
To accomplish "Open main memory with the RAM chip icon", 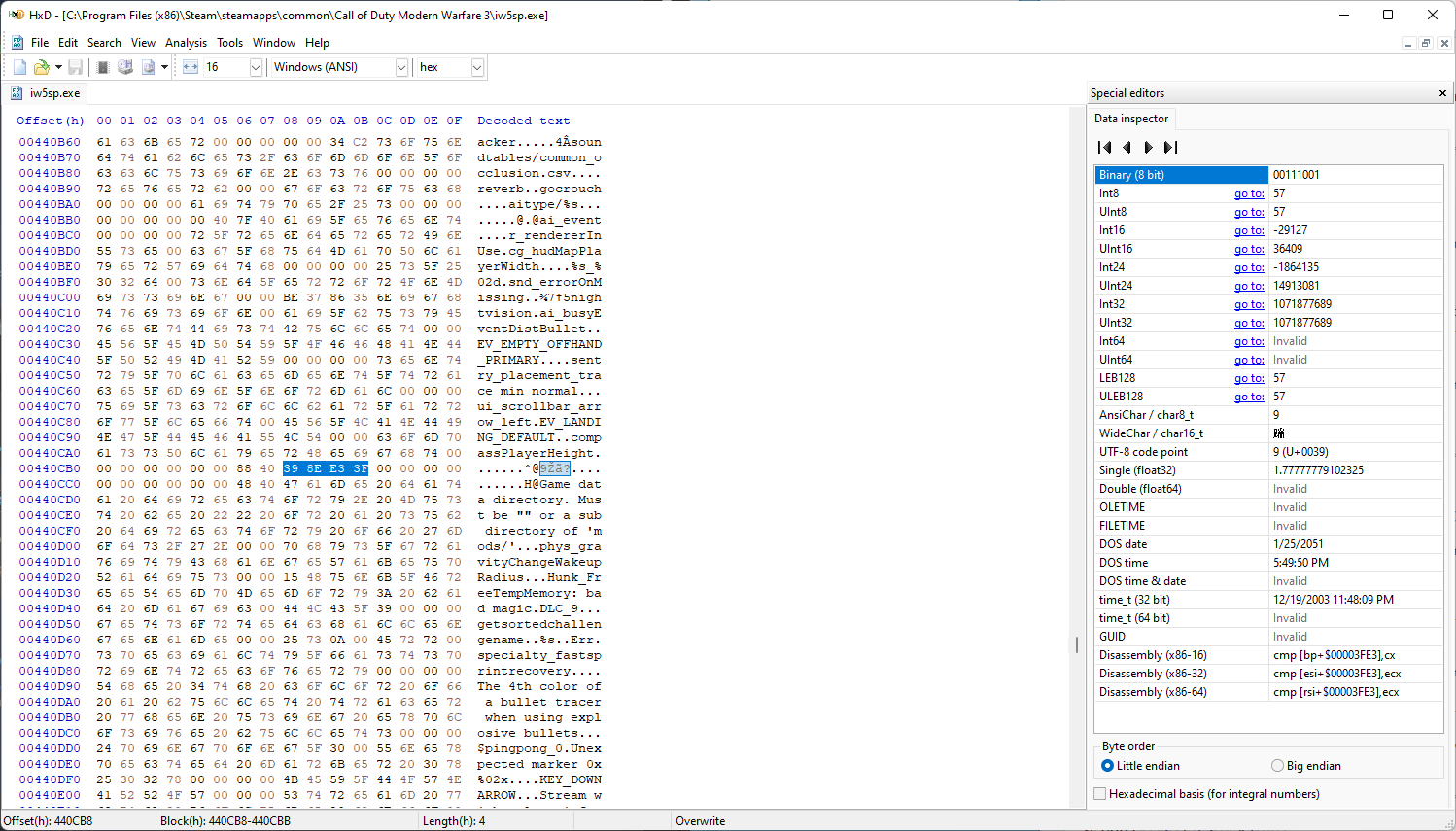I will pyautogui.click(x=103, y=67).
